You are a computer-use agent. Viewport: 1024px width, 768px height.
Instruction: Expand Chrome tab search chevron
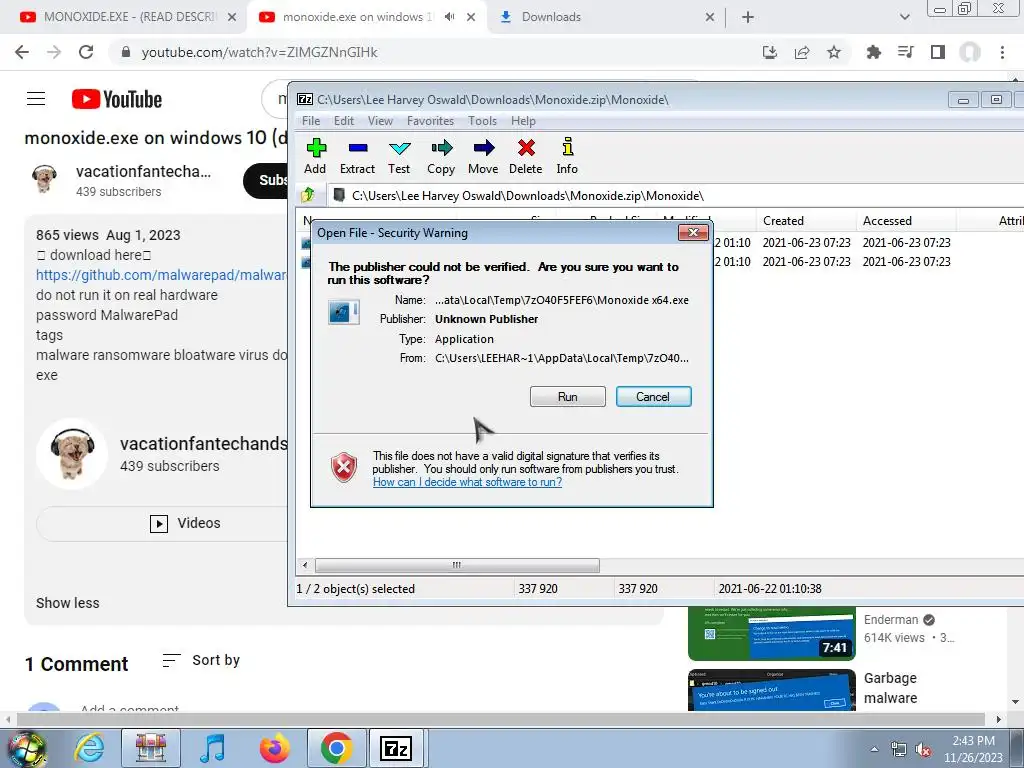click(904, 17)
